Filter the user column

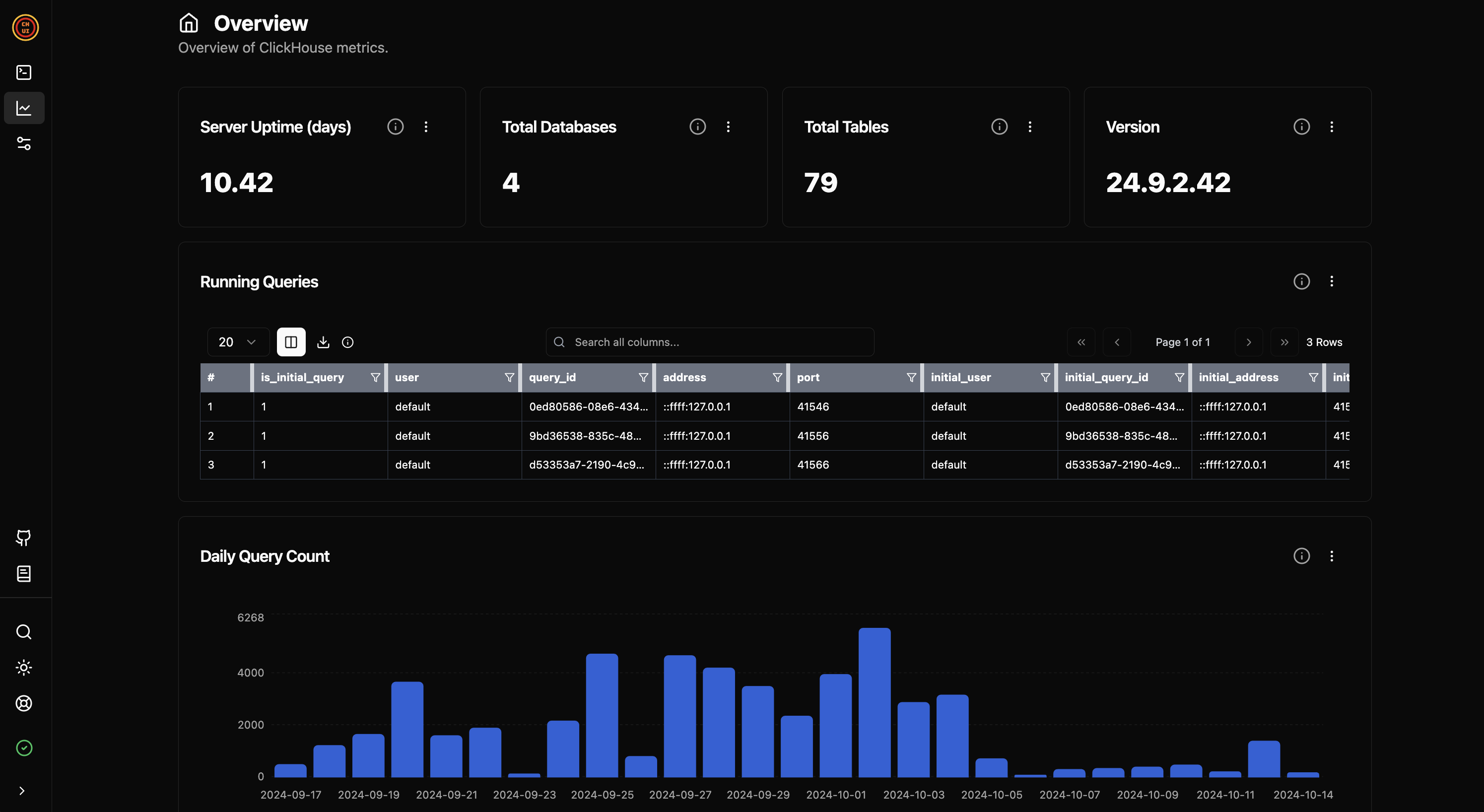pos(509,378)
